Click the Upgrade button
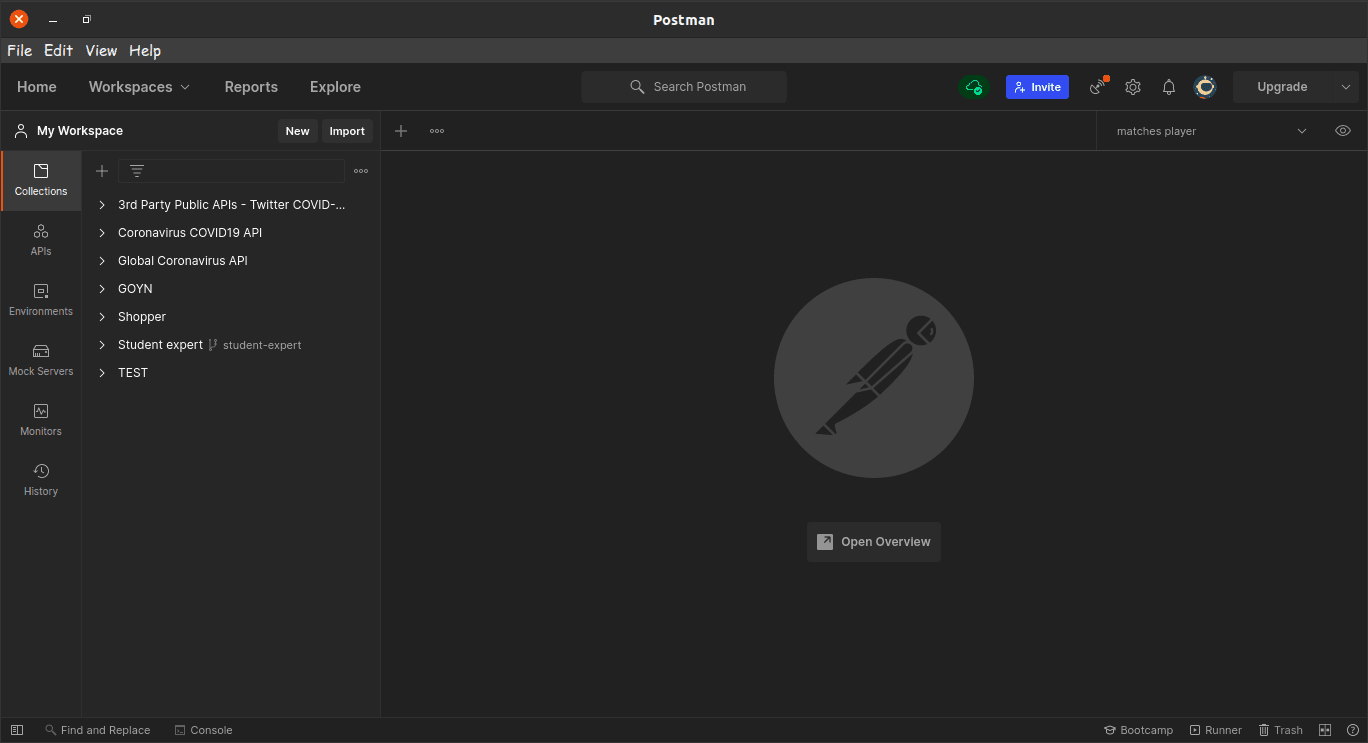Image resolution: width=1368 pixels, height=743 pixels. tap(1282, 87)
